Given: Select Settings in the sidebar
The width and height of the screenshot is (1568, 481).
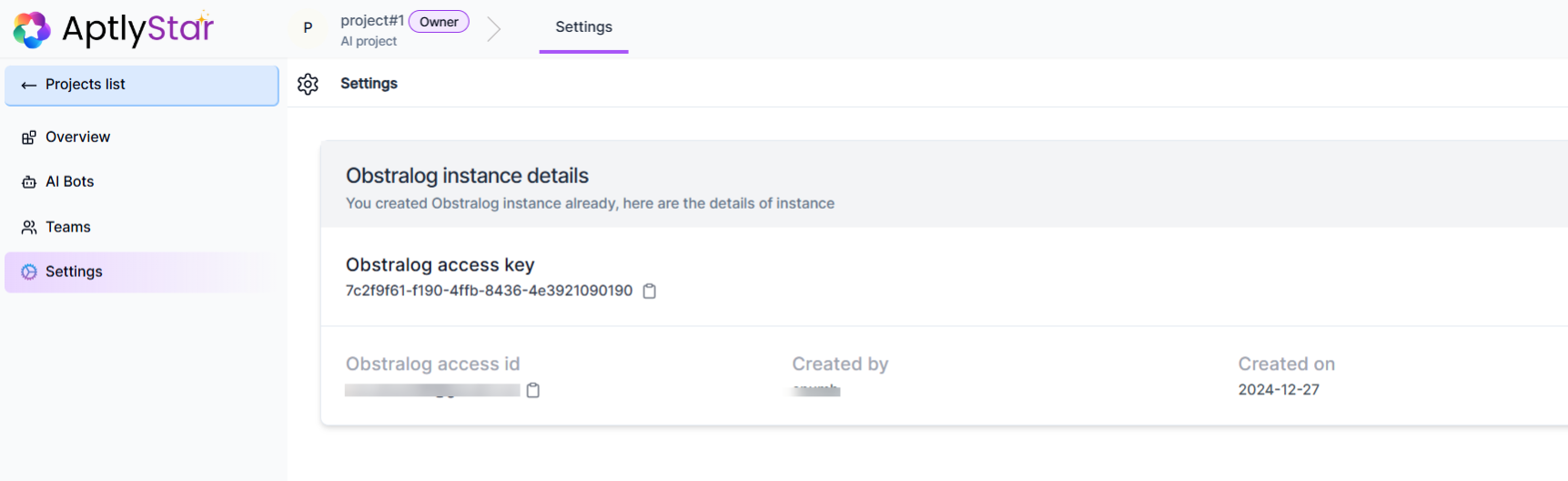Looking at the screenshot, I should point(142,271).
